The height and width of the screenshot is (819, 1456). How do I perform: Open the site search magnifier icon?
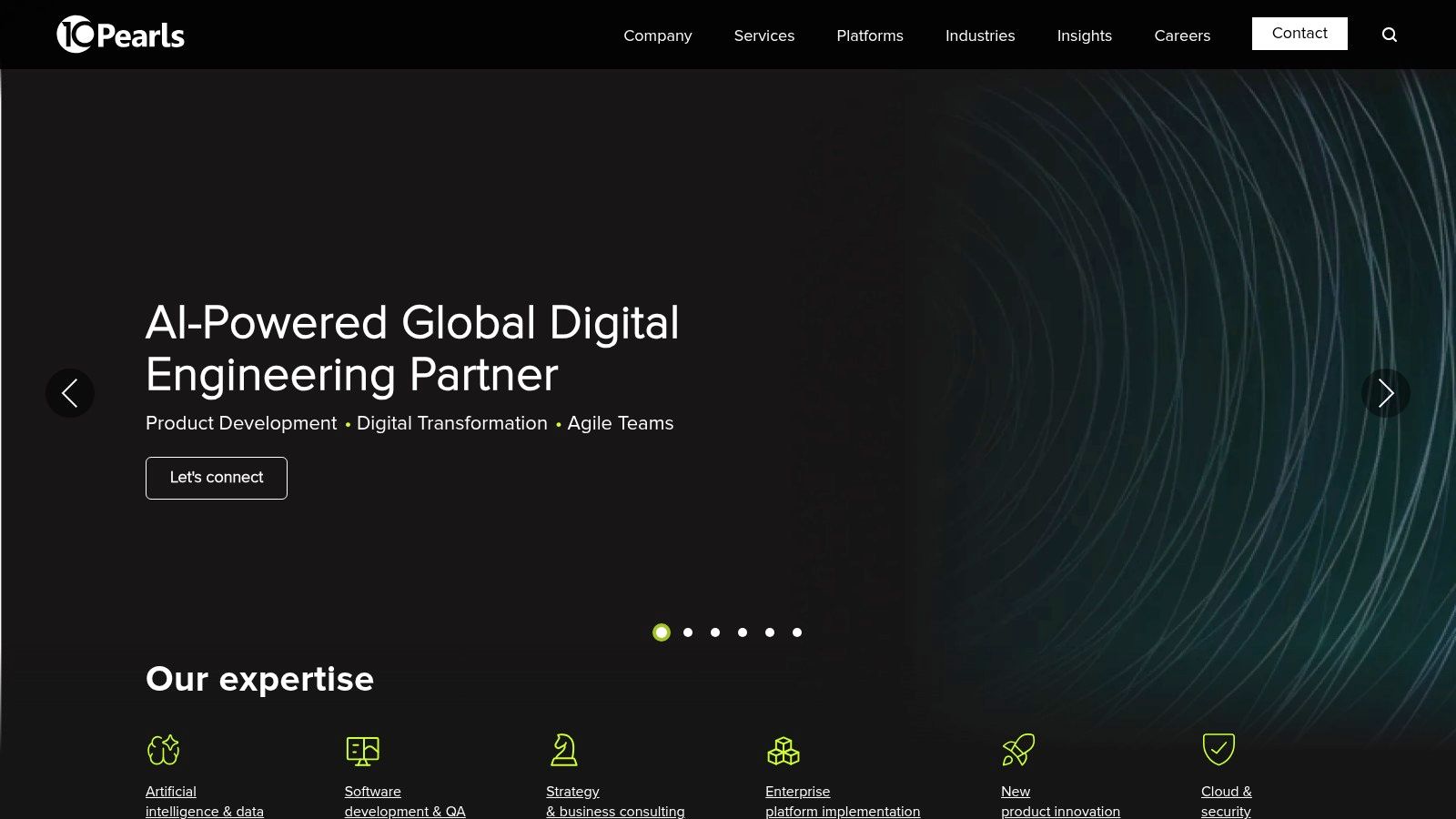tap(1389, 35)
